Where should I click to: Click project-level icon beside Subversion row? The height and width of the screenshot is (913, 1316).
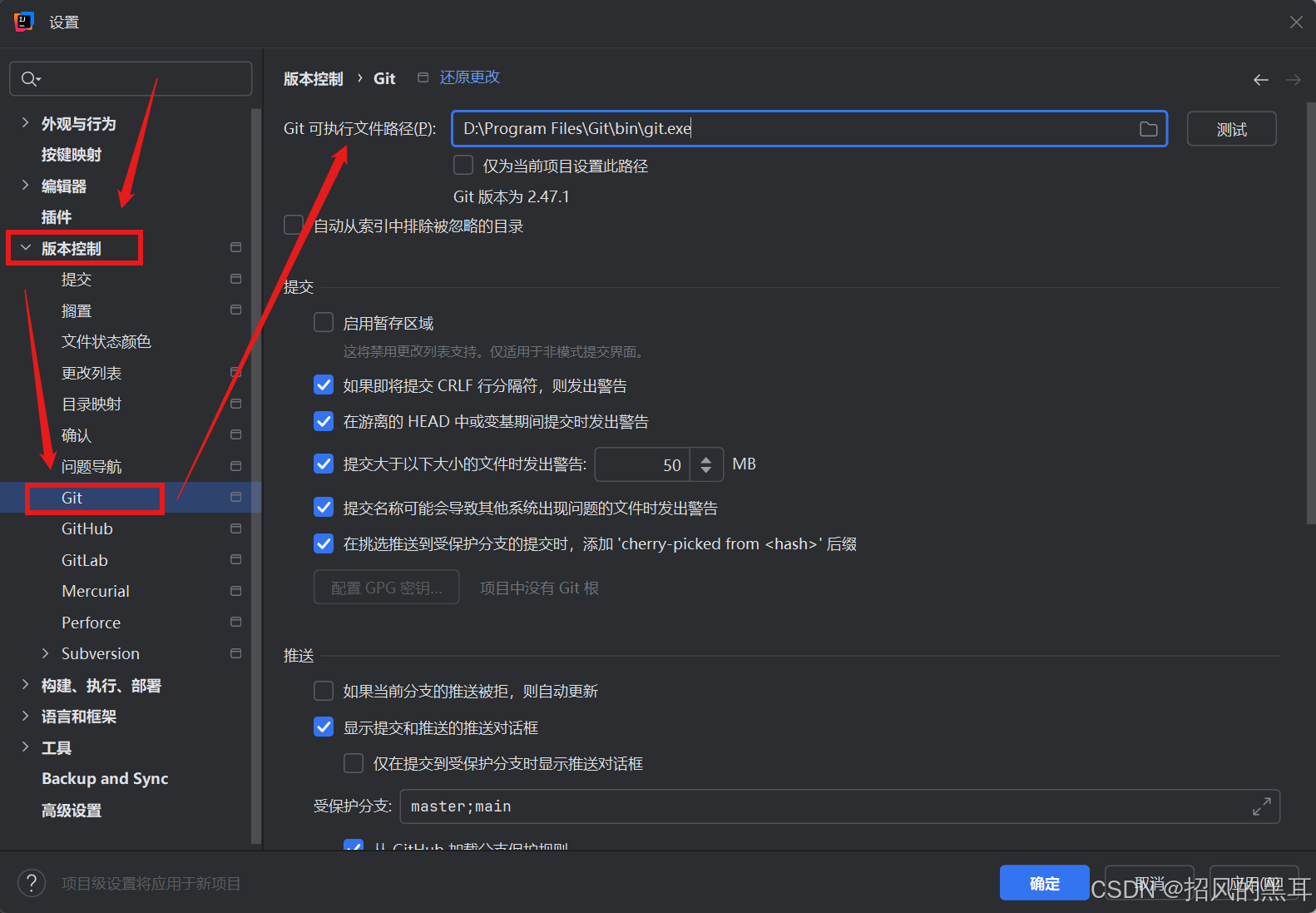click(235, 653)
